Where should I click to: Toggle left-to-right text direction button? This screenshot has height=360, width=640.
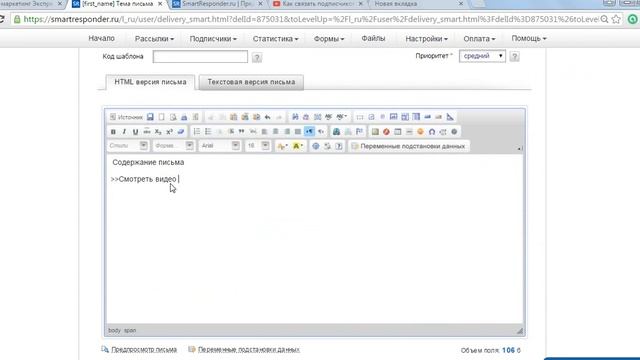pyautogui.click(x=309, y=132)
